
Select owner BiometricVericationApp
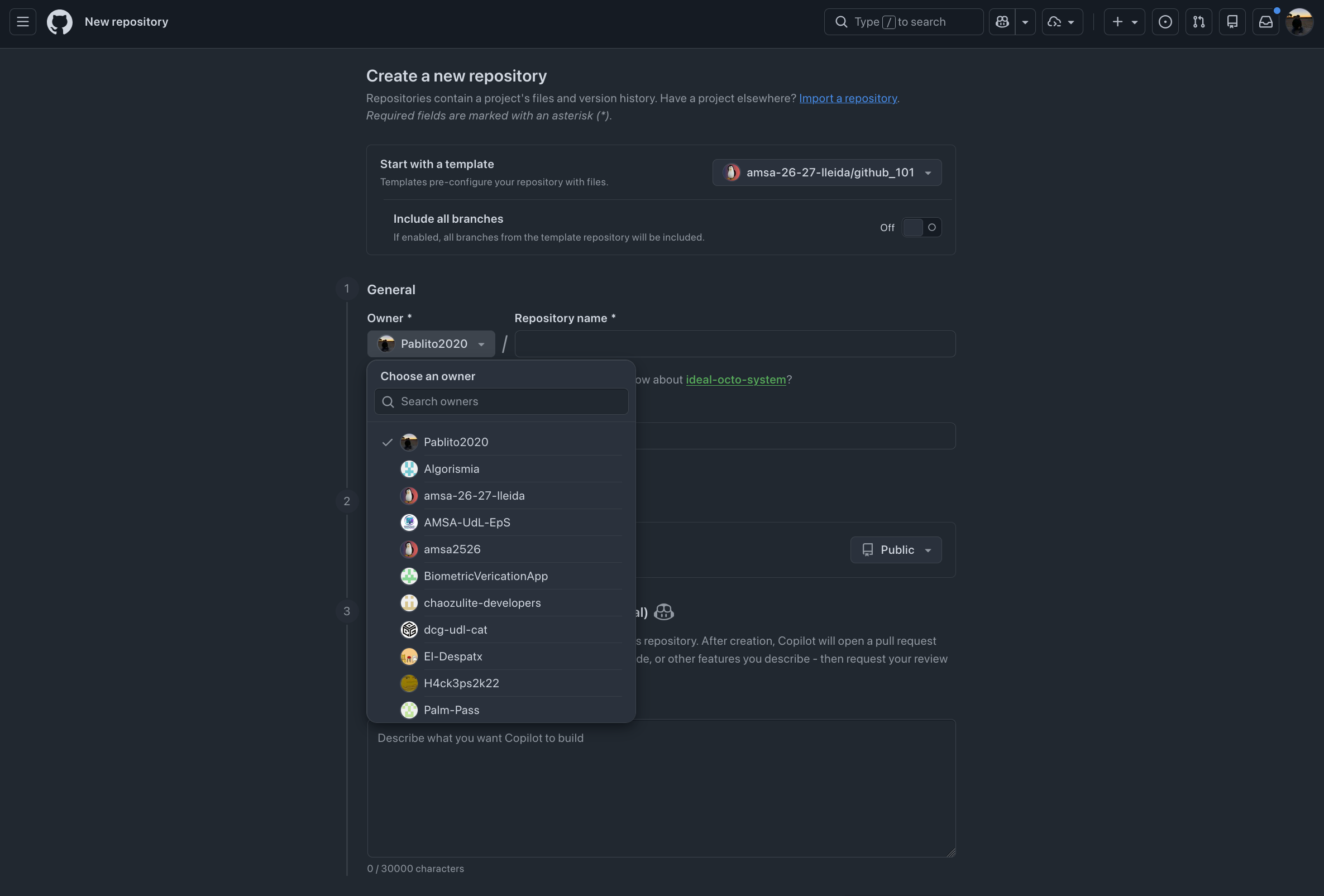point(501,576)
